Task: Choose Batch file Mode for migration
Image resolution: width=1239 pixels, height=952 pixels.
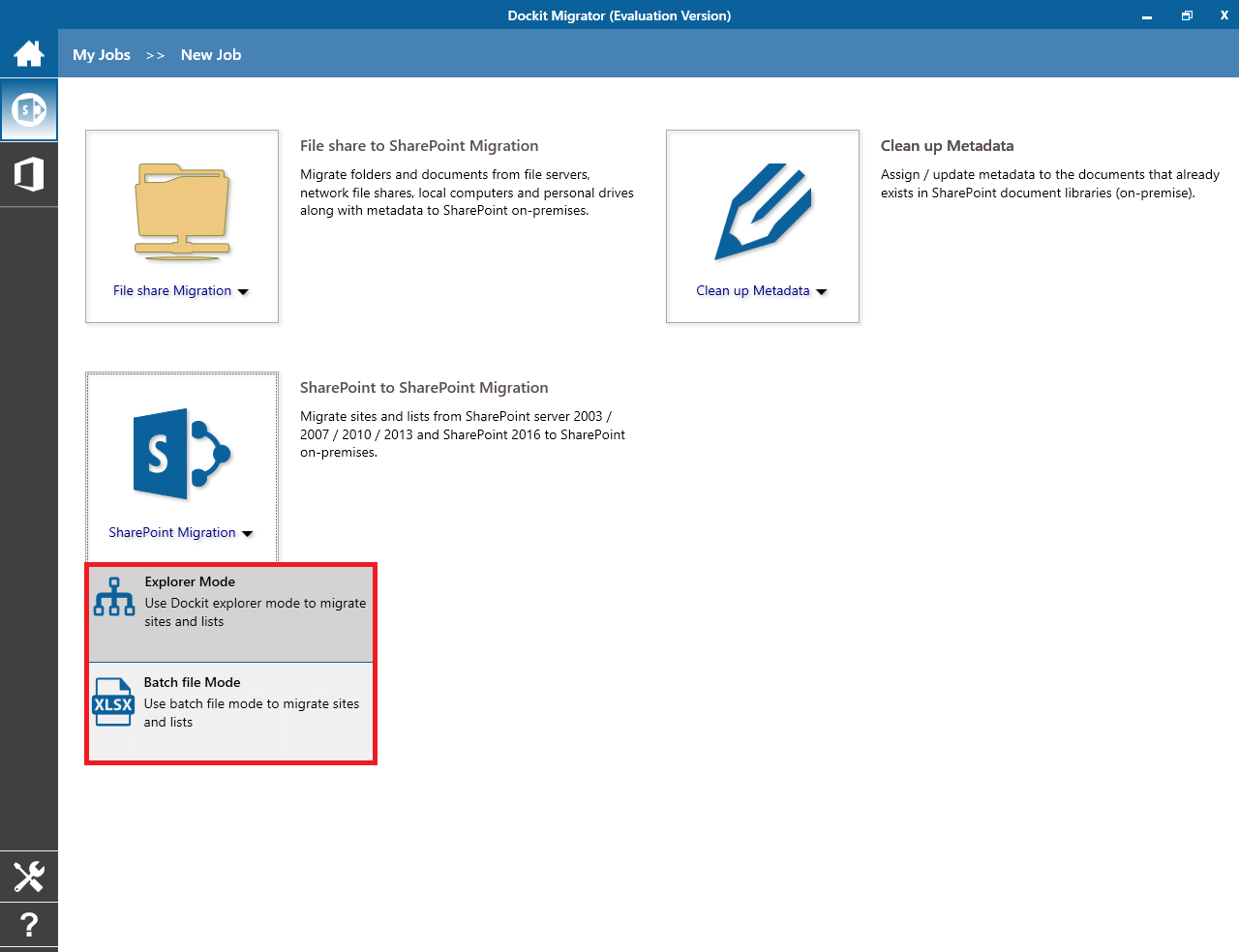Action: (x=230, y=711)
